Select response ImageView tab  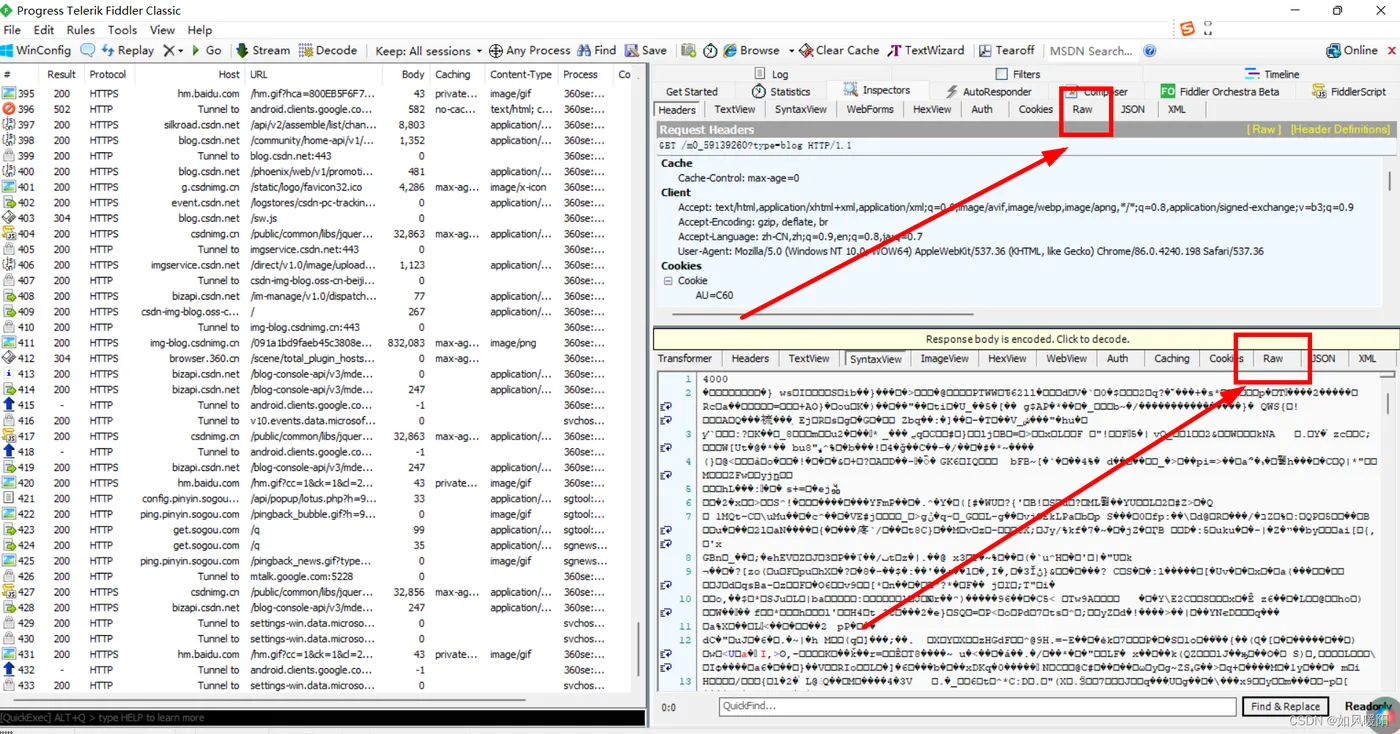pos(944,358)
